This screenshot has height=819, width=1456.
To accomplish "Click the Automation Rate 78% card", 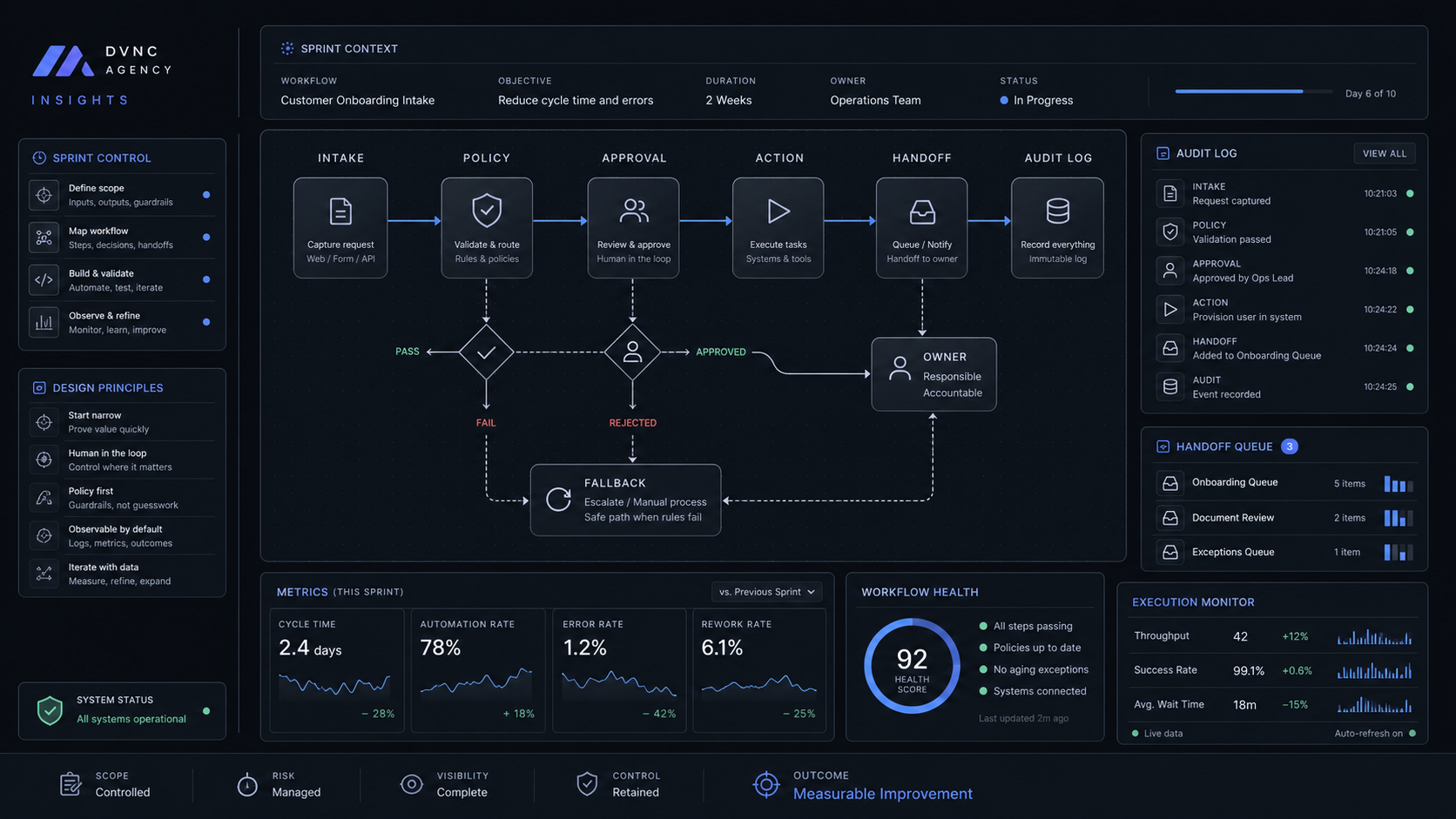I will 478,670.
